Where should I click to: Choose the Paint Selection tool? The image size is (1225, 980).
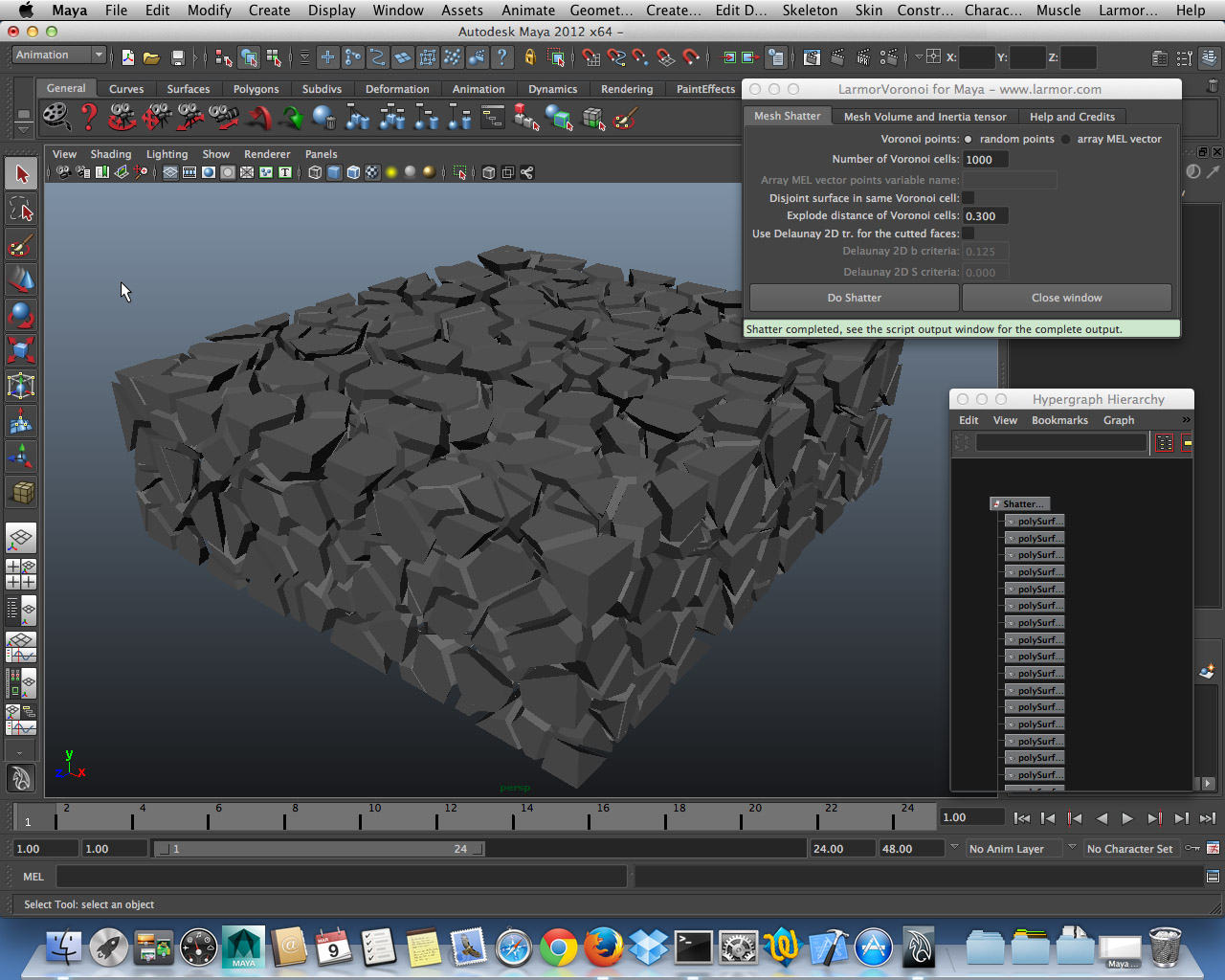pyautogui.click(x=21, y=245)
